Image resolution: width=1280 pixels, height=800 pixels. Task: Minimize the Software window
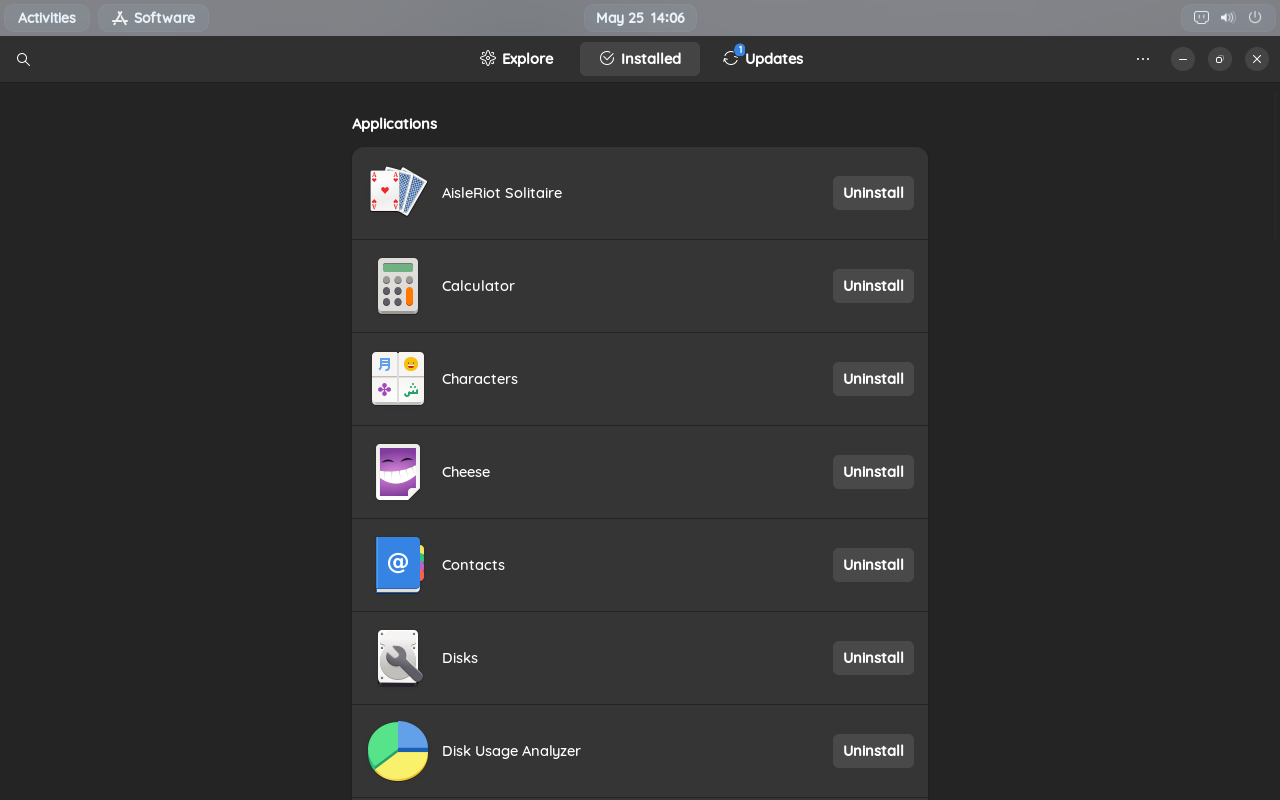[x=1183, y=59]
